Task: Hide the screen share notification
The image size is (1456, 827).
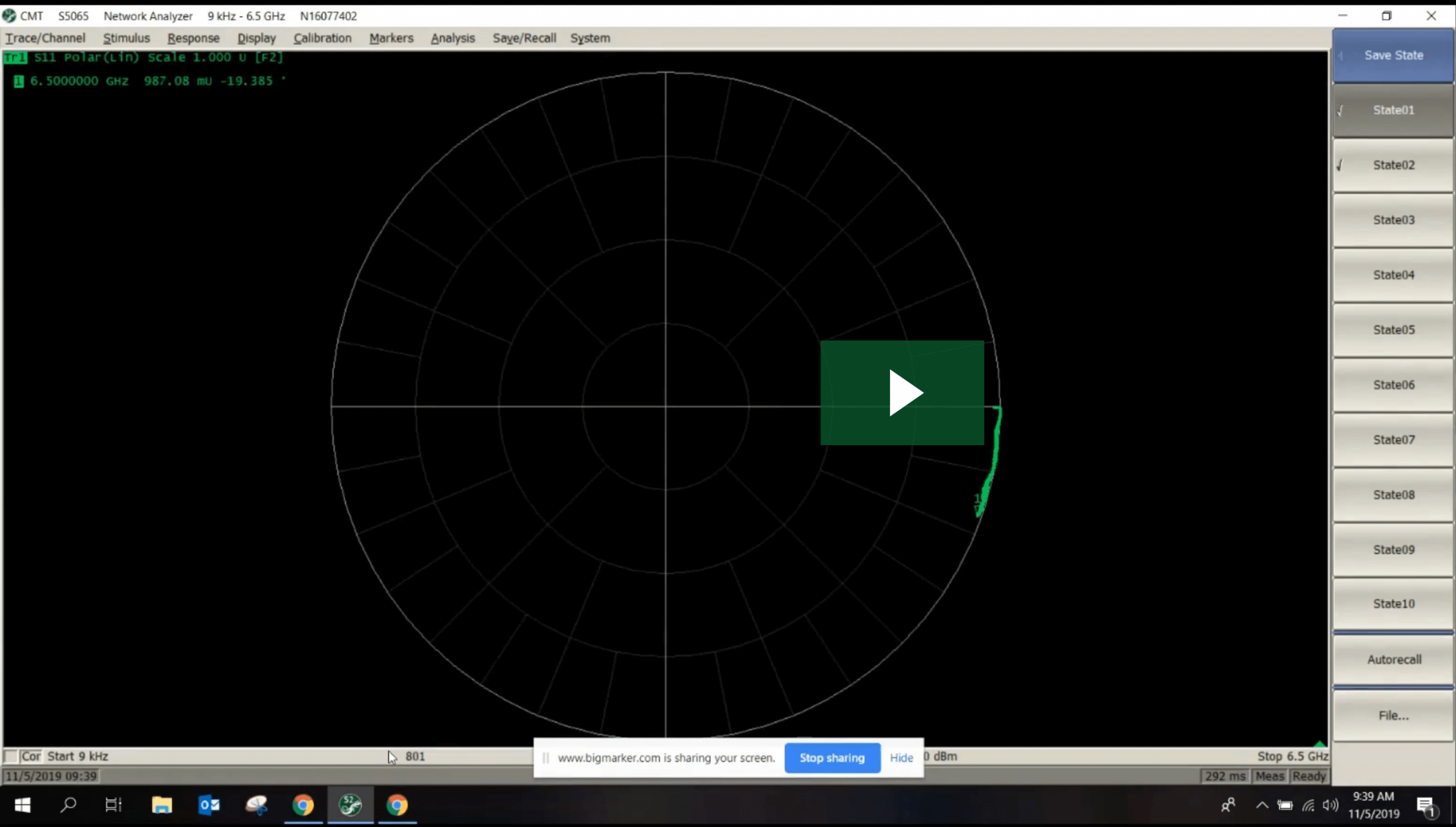Action: 901,757
